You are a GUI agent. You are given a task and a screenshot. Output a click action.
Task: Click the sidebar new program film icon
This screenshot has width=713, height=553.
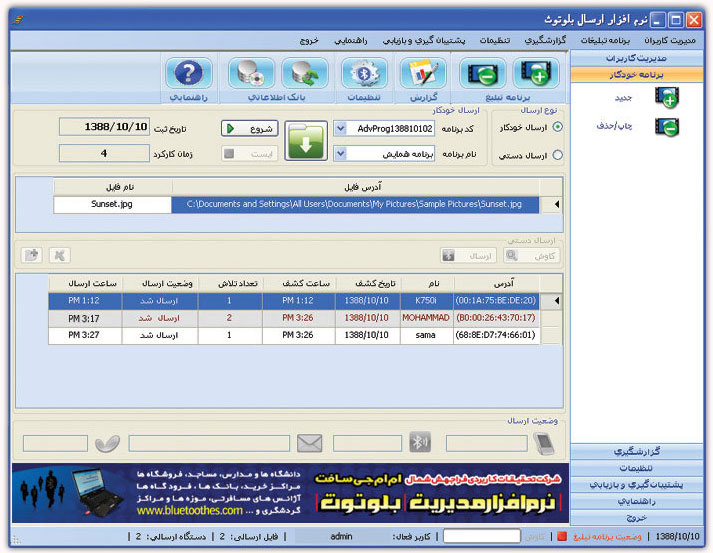click(667, 97)
